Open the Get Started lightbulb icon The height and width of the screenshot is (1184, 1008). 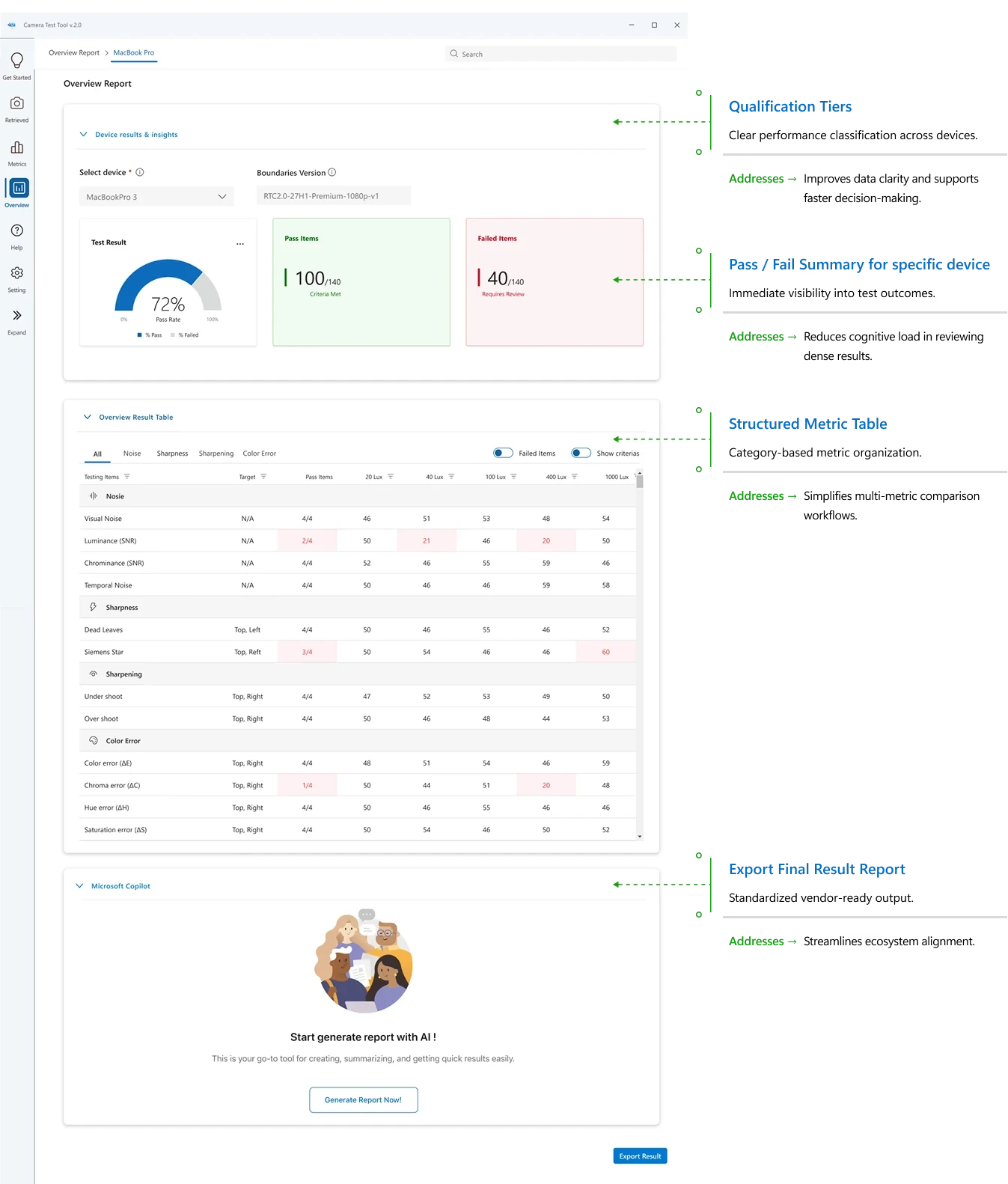coord(16,60)
